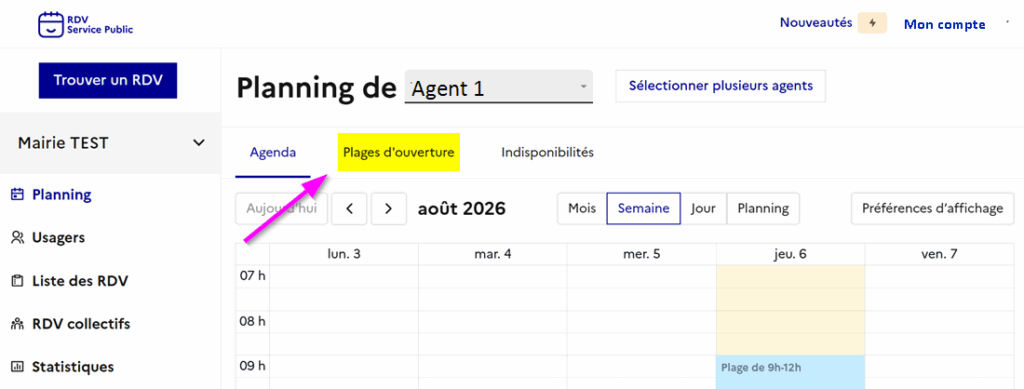
Task: Open RDV collectifs in sidebar
Action: pos(81,324)
